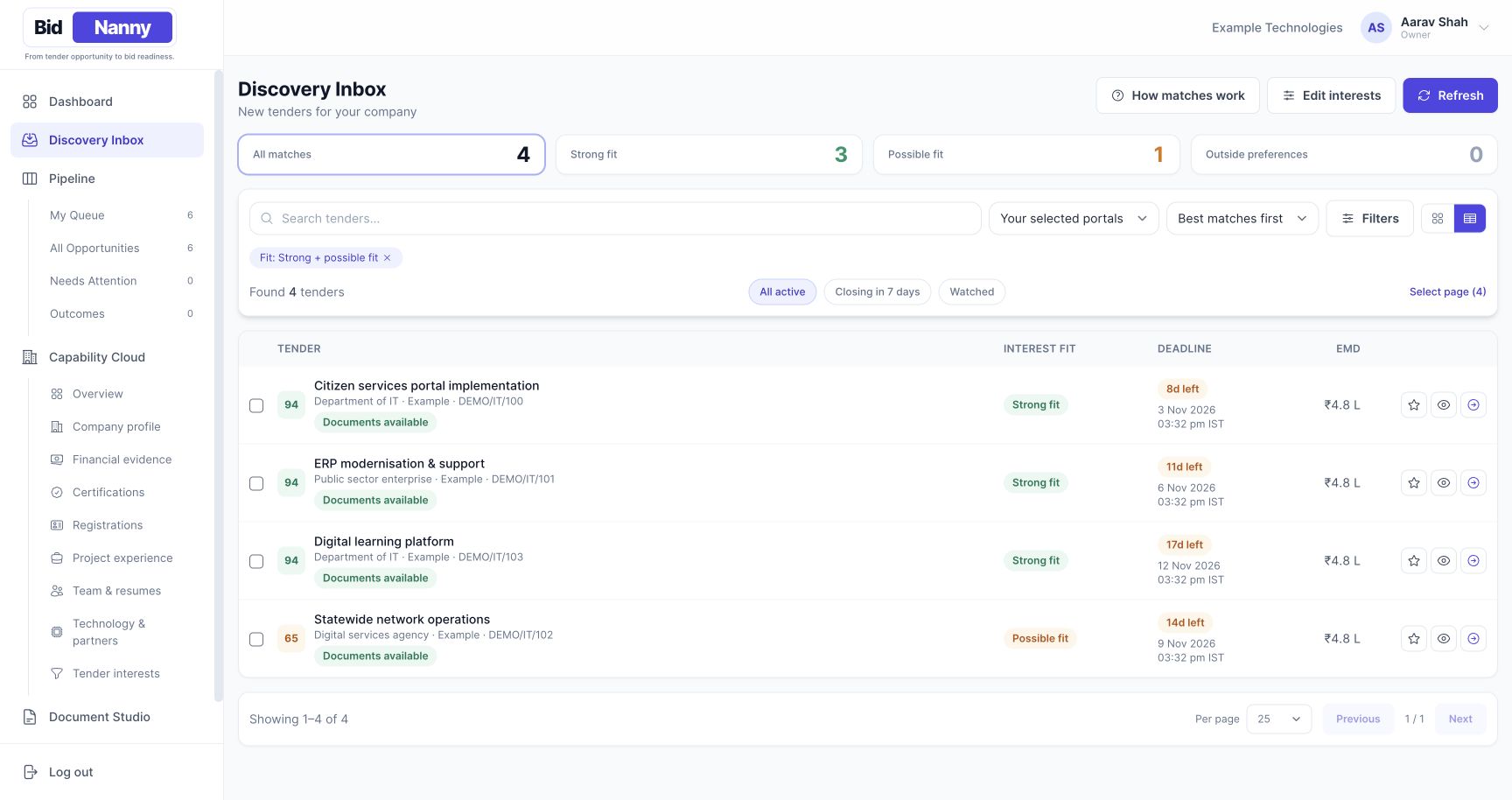Viewport: 1512px width, 800px height.
Task: Expand the Aarav Shah account menu
Action: pos(1425,28)
